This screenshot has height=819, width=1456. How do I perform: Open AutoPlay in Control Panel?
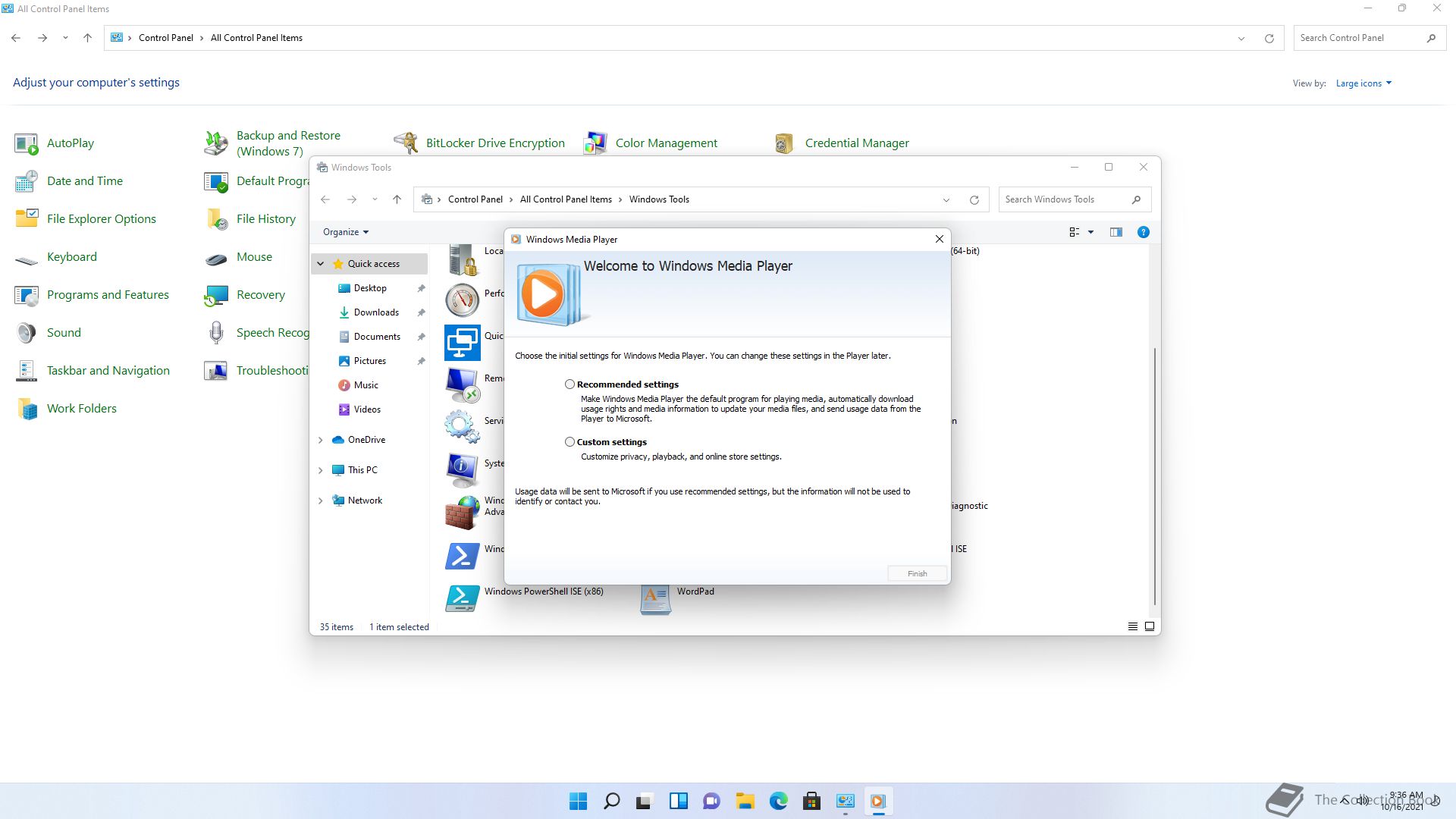55,143
